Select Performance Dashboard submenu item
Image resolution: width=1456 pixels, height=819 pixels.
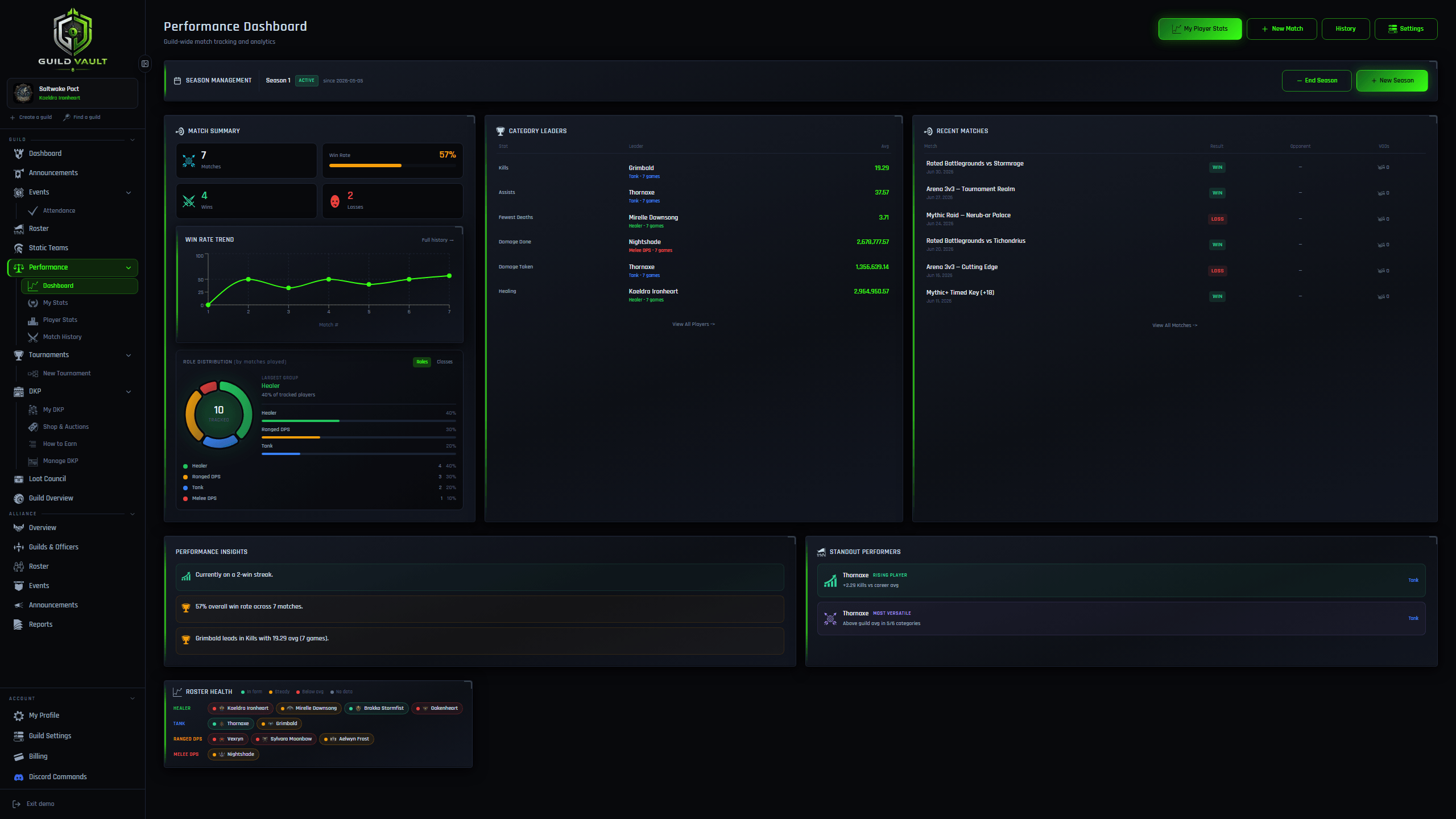(80, 286)
